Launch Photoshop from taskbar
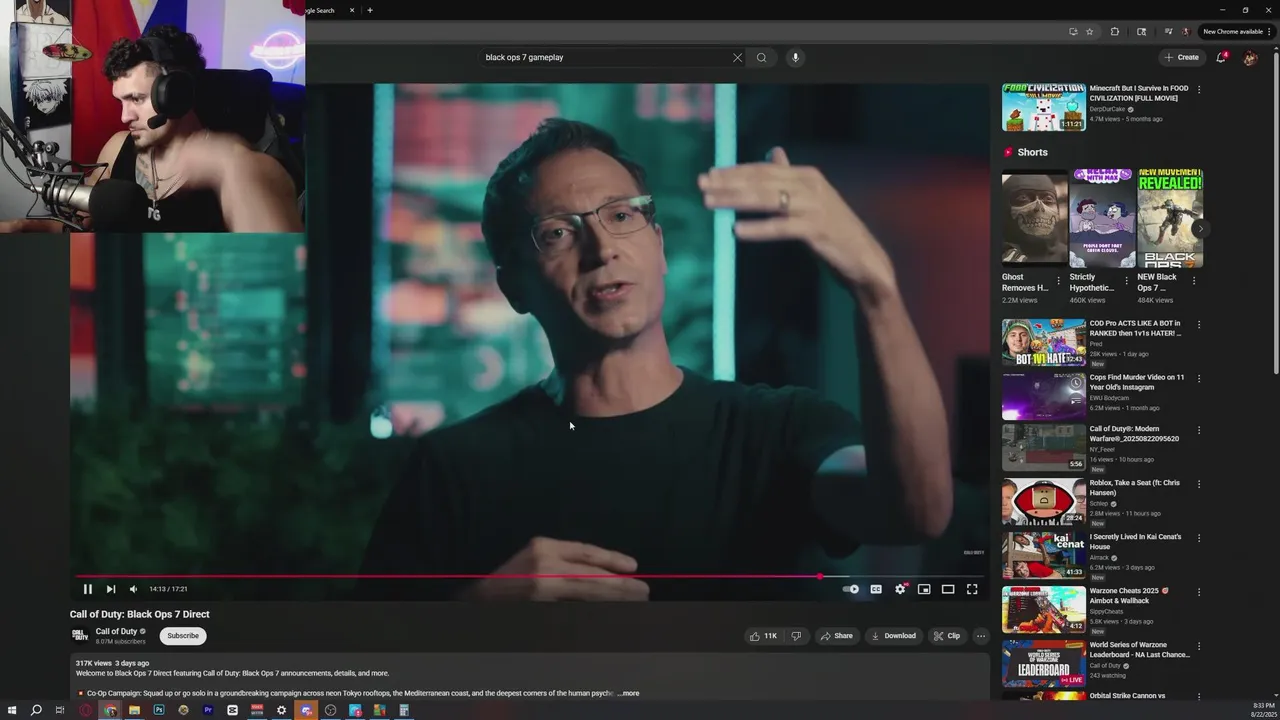Viewport: 1280px width, 720px height. pyautogui.click(x=159, y=710)
